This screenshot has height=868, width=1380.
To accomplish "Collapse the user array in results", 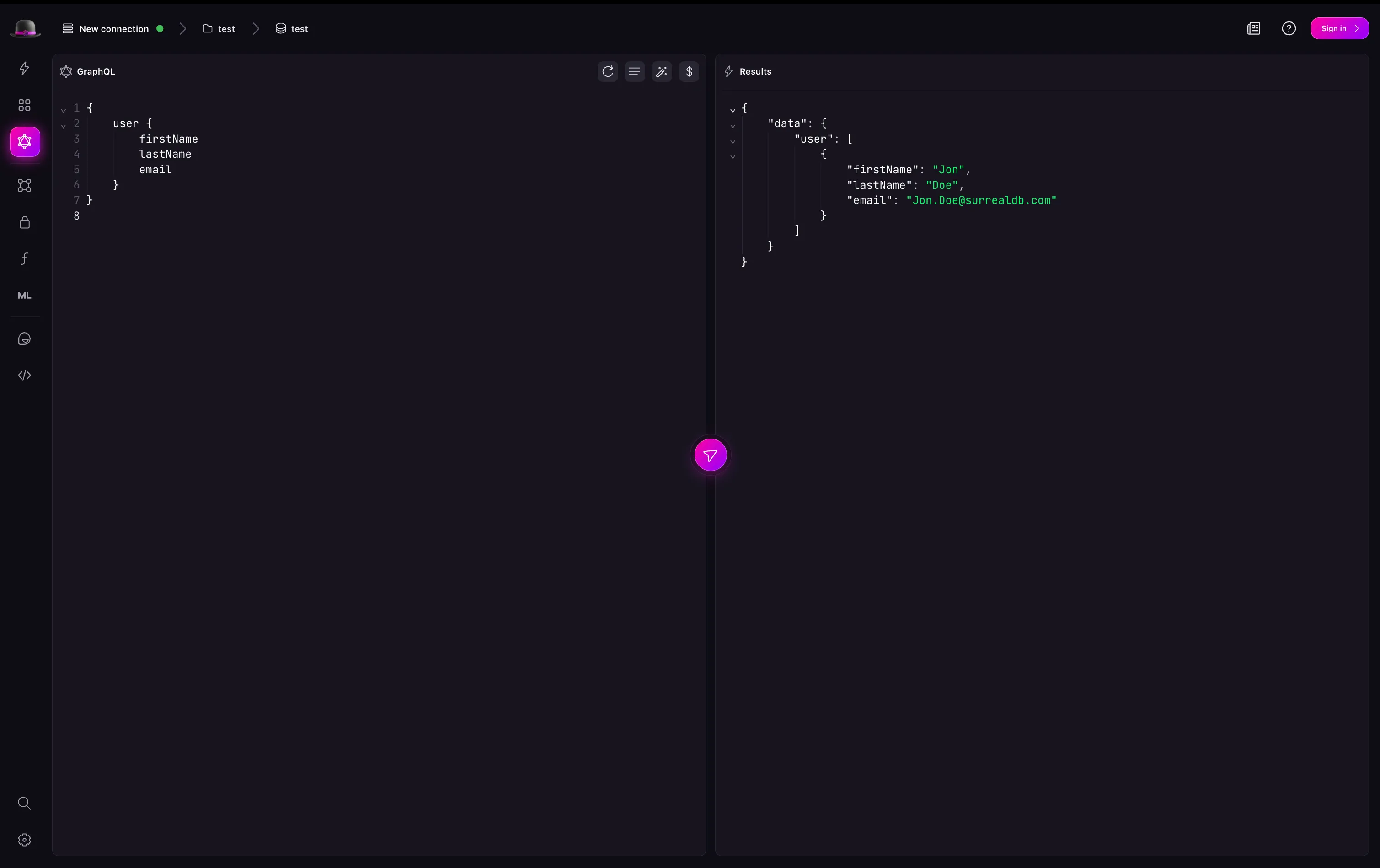I will tap(733, 142).
